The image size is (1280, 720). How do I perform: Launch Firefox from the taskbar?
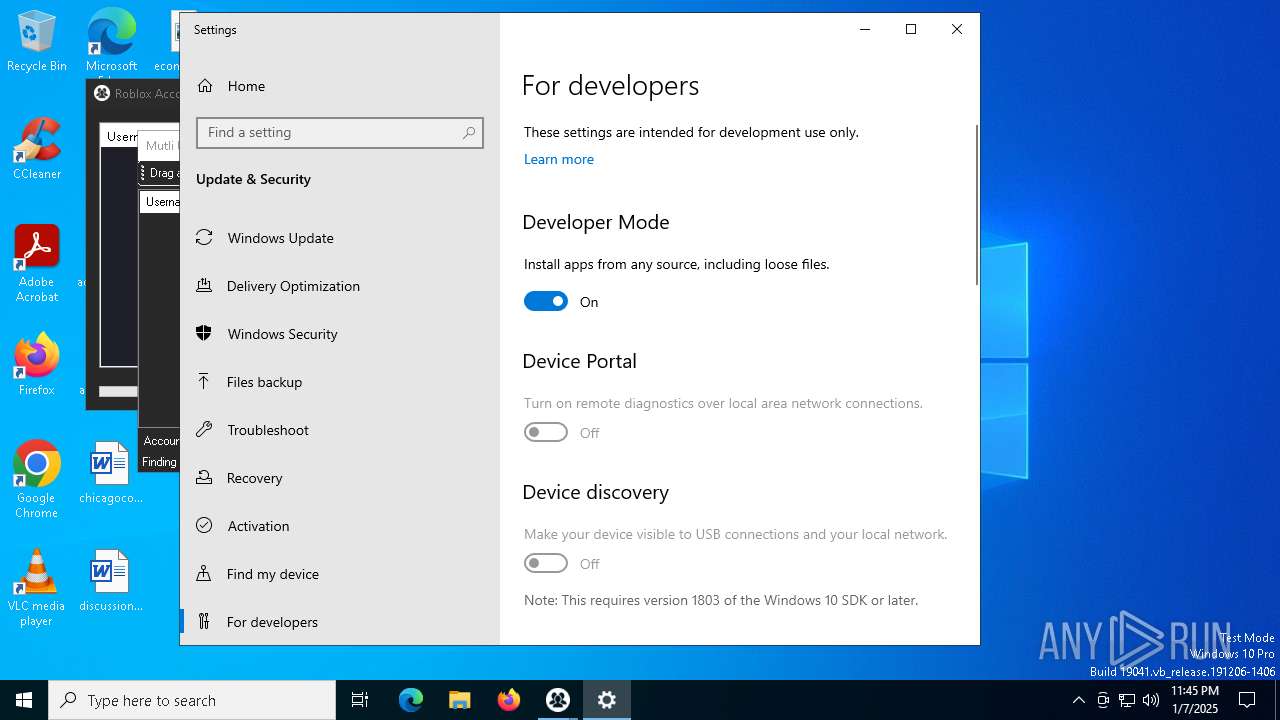[x=508, y=700]
